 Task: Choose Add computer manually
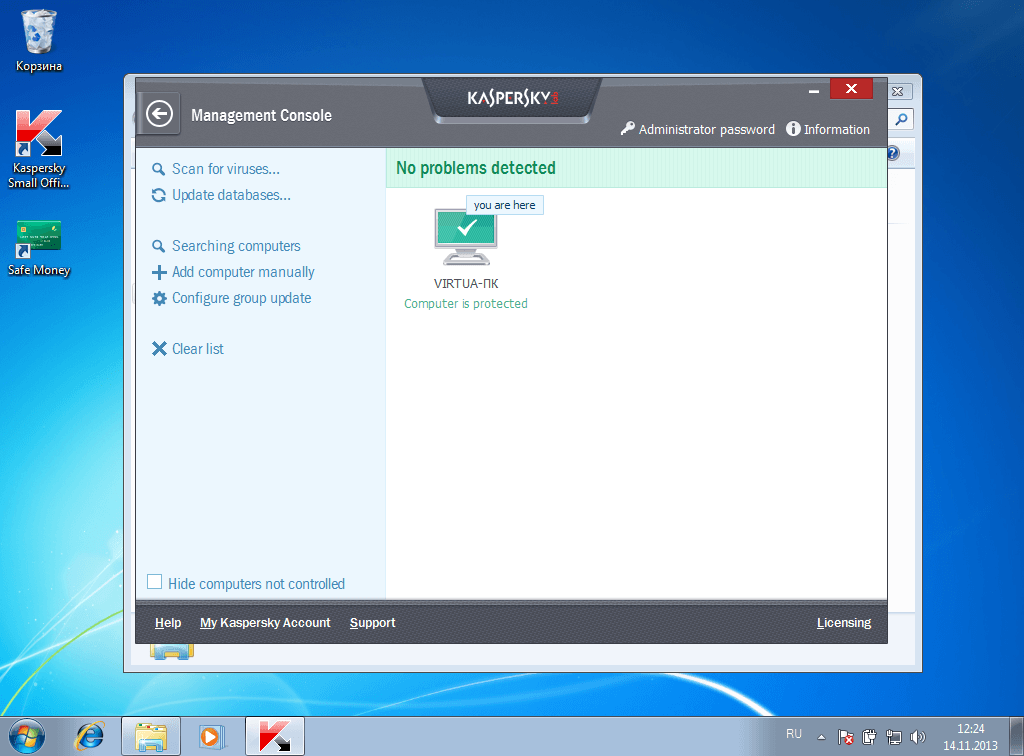click(x=243, y=272)
